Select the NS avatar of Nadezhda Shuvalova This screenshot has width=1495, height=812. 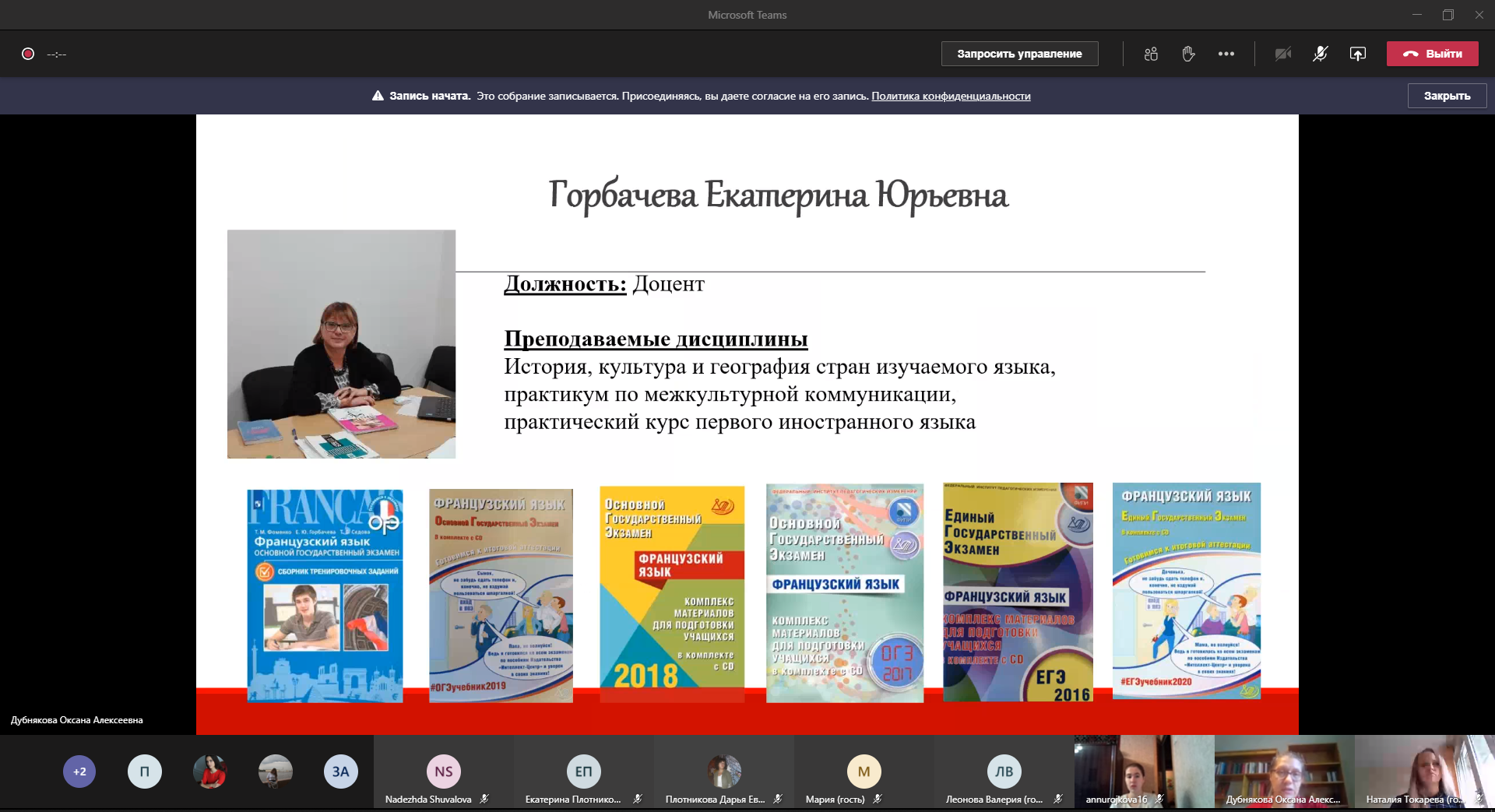[x=444, y=772]
